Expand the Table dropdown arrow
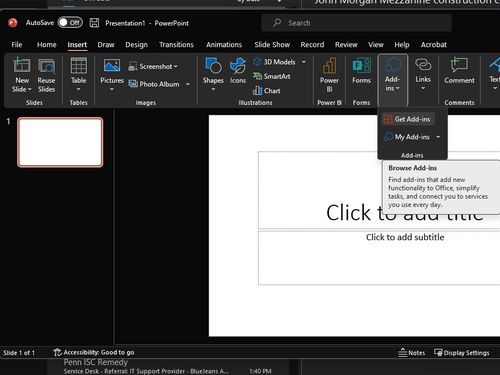500x375 pixels. (x=79, y=89)
